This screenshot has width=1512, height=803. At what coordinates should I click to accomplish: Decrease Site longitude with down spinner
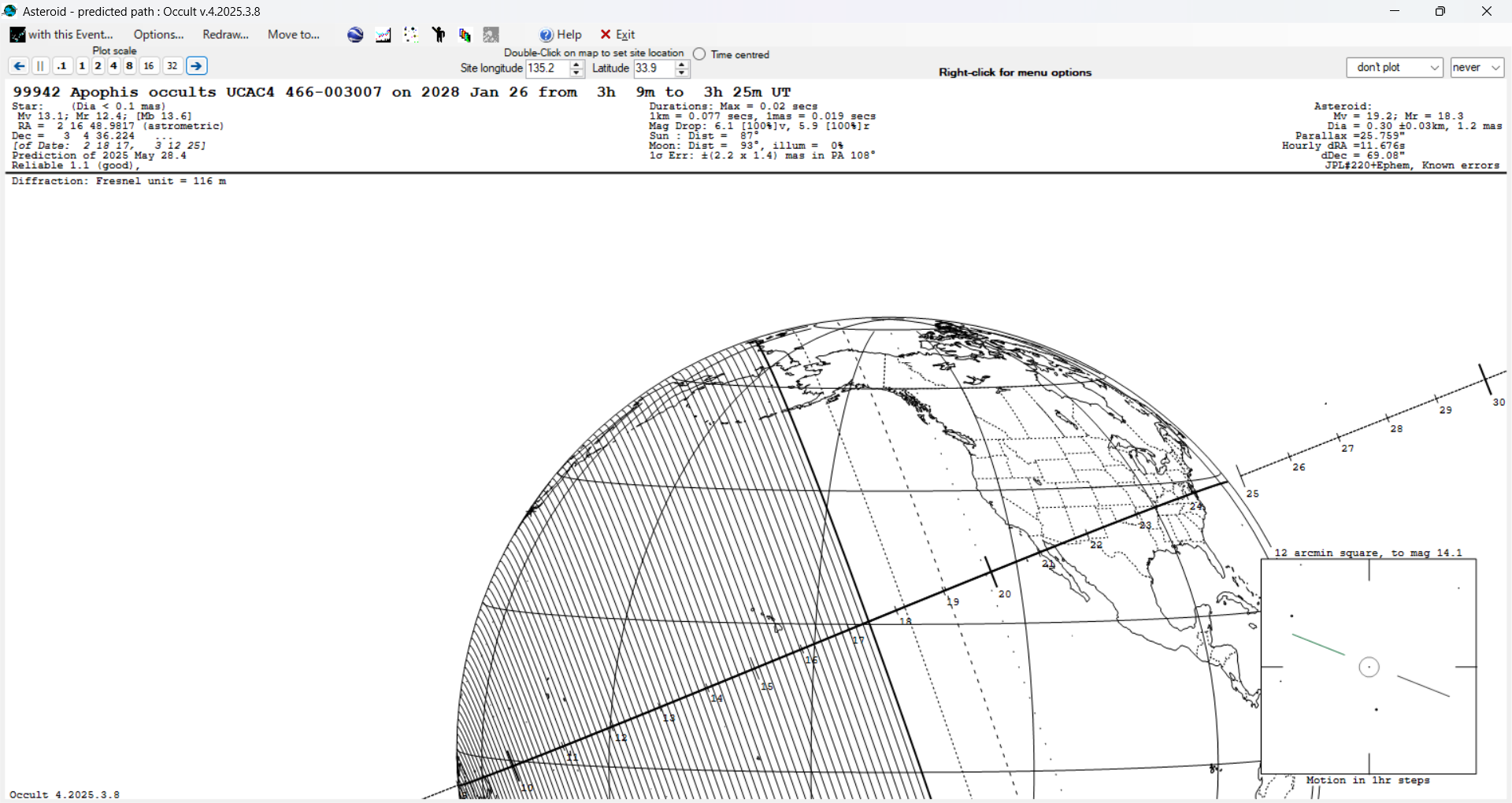pos(576,73)
